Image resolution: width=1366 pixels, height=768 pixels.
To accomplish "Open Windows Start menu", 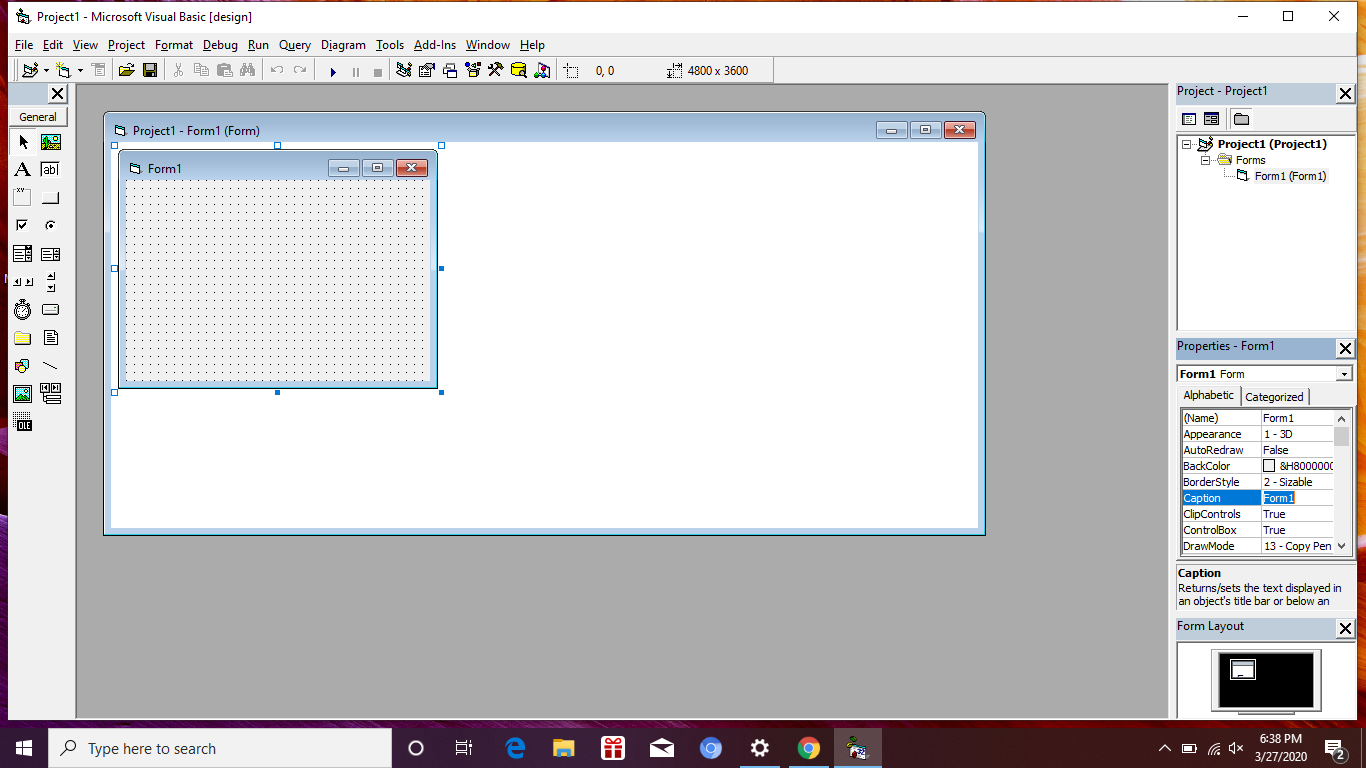I will 24,748.
